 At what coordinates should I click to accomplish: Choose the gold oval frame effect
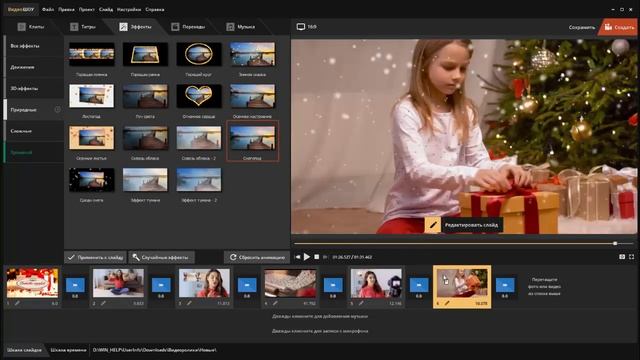tap(199, 54)
